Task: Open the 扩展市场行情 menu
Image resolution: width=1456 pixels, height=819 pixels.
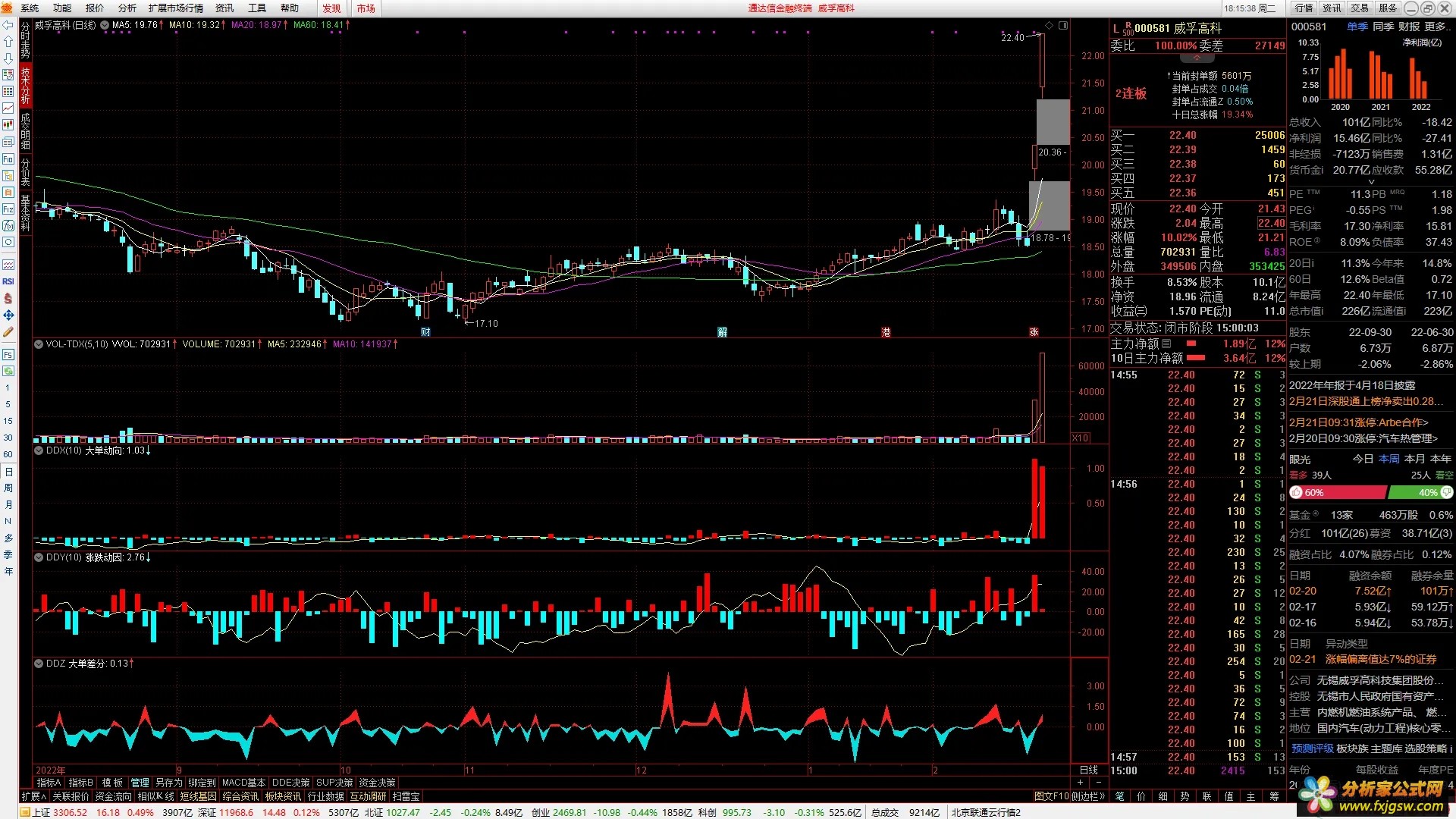Action: point(176,8)
